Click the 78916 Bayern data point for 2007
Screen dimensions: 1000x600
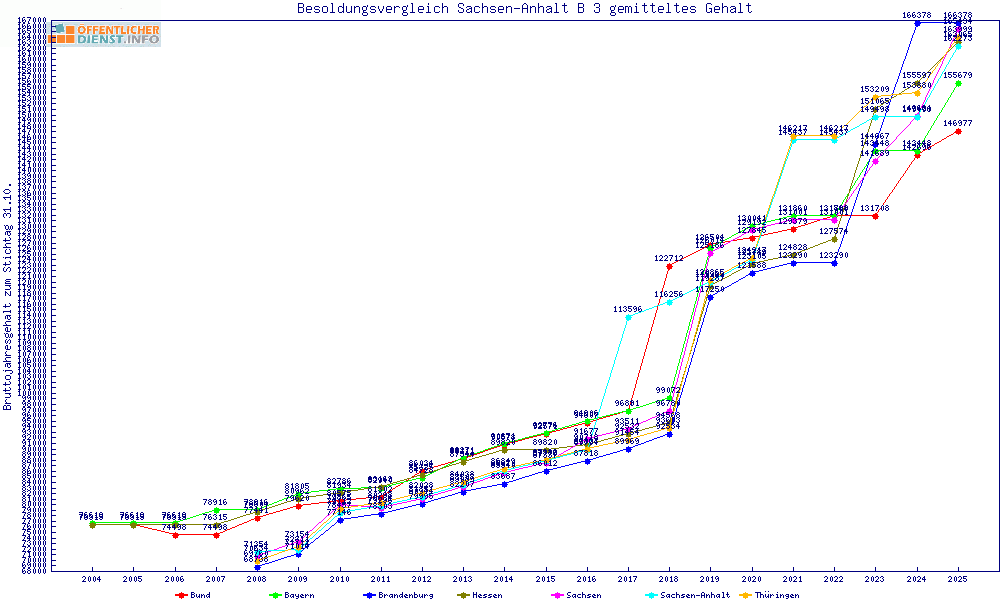215,511
